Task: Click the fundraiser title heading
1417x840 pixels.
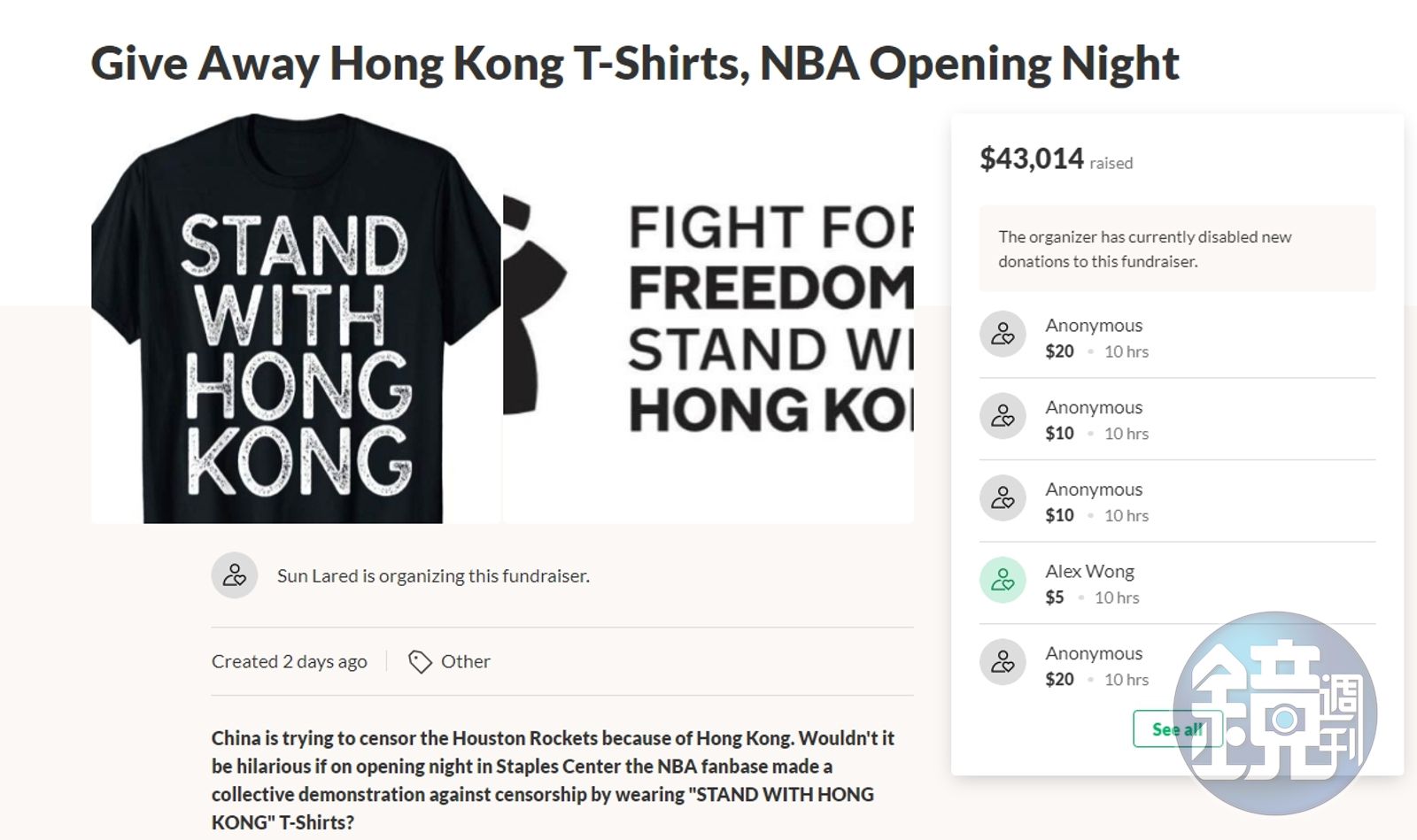Action: click(x=634, y=64)
